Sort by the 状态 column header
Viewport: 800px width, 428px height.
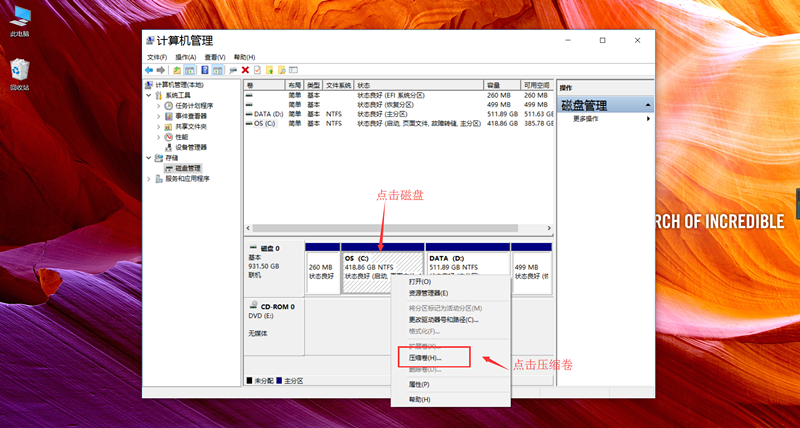point(419,85)
